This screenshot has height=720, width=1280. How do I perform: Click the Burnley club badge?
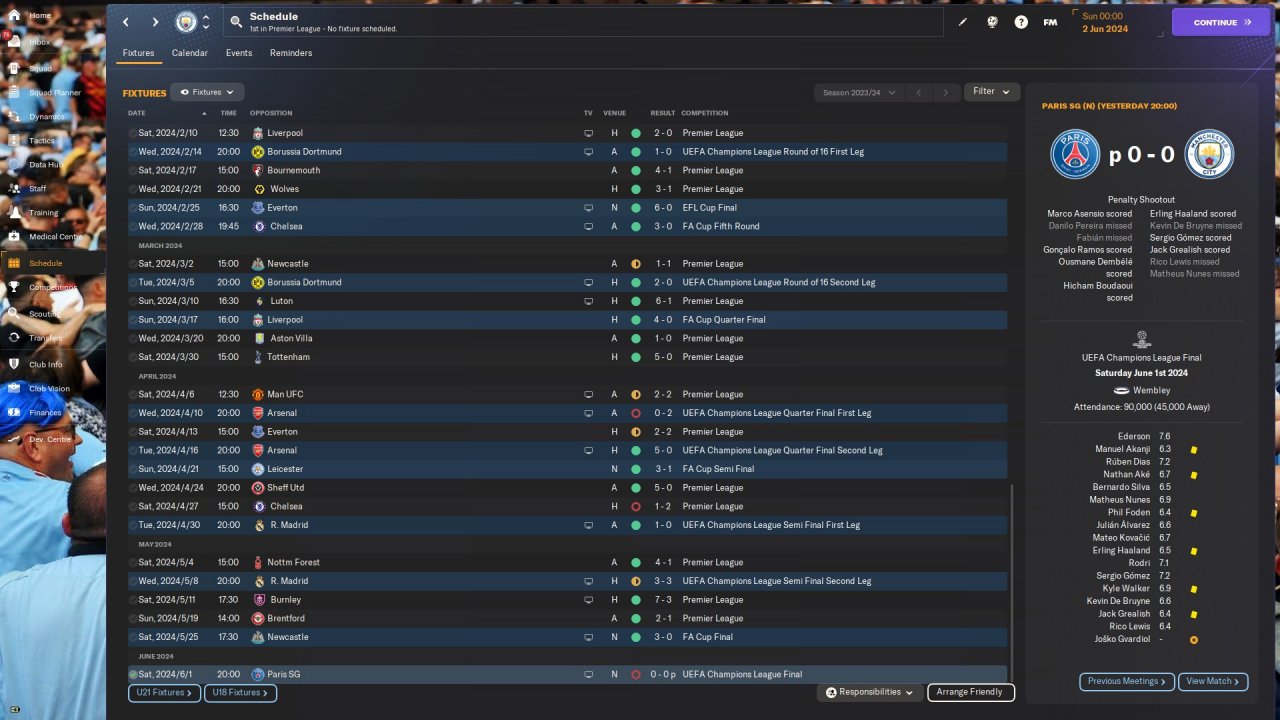[259, 600]
